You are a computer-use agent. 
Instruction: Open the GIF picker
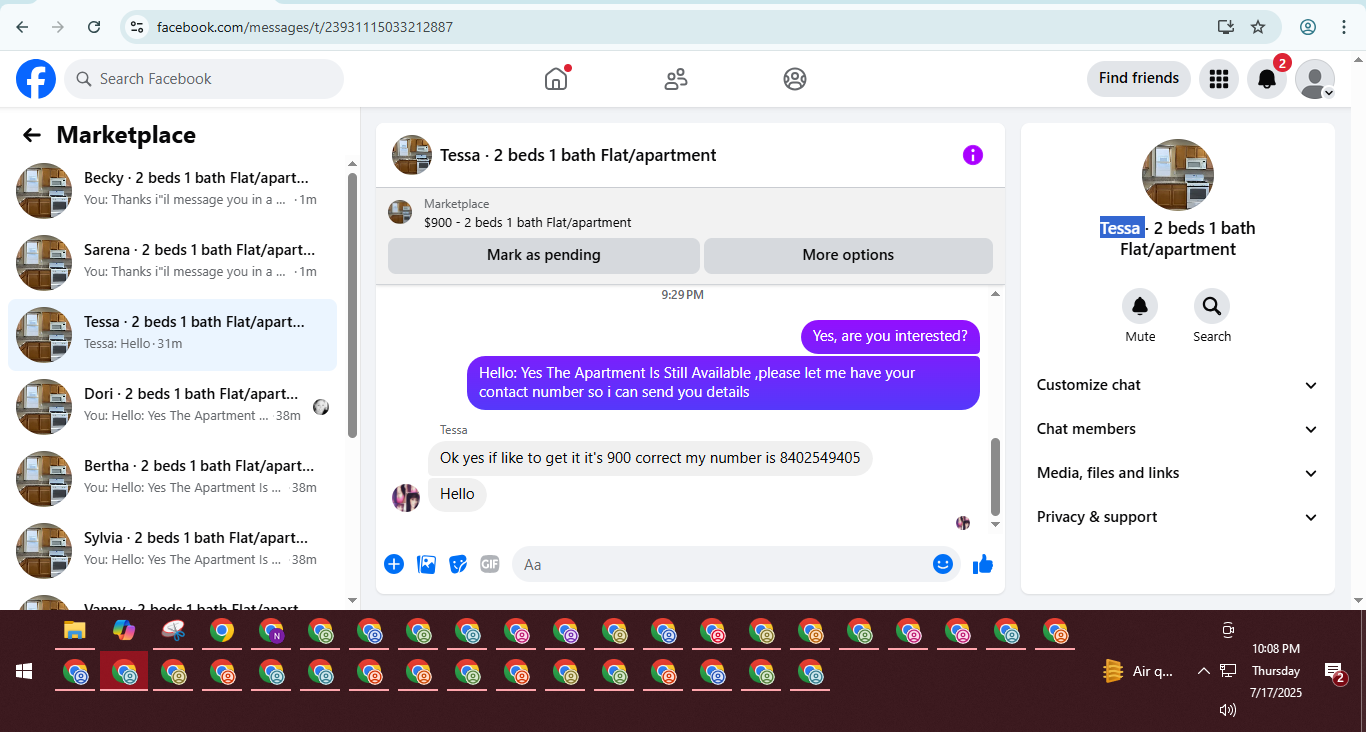tap(489, 564)
